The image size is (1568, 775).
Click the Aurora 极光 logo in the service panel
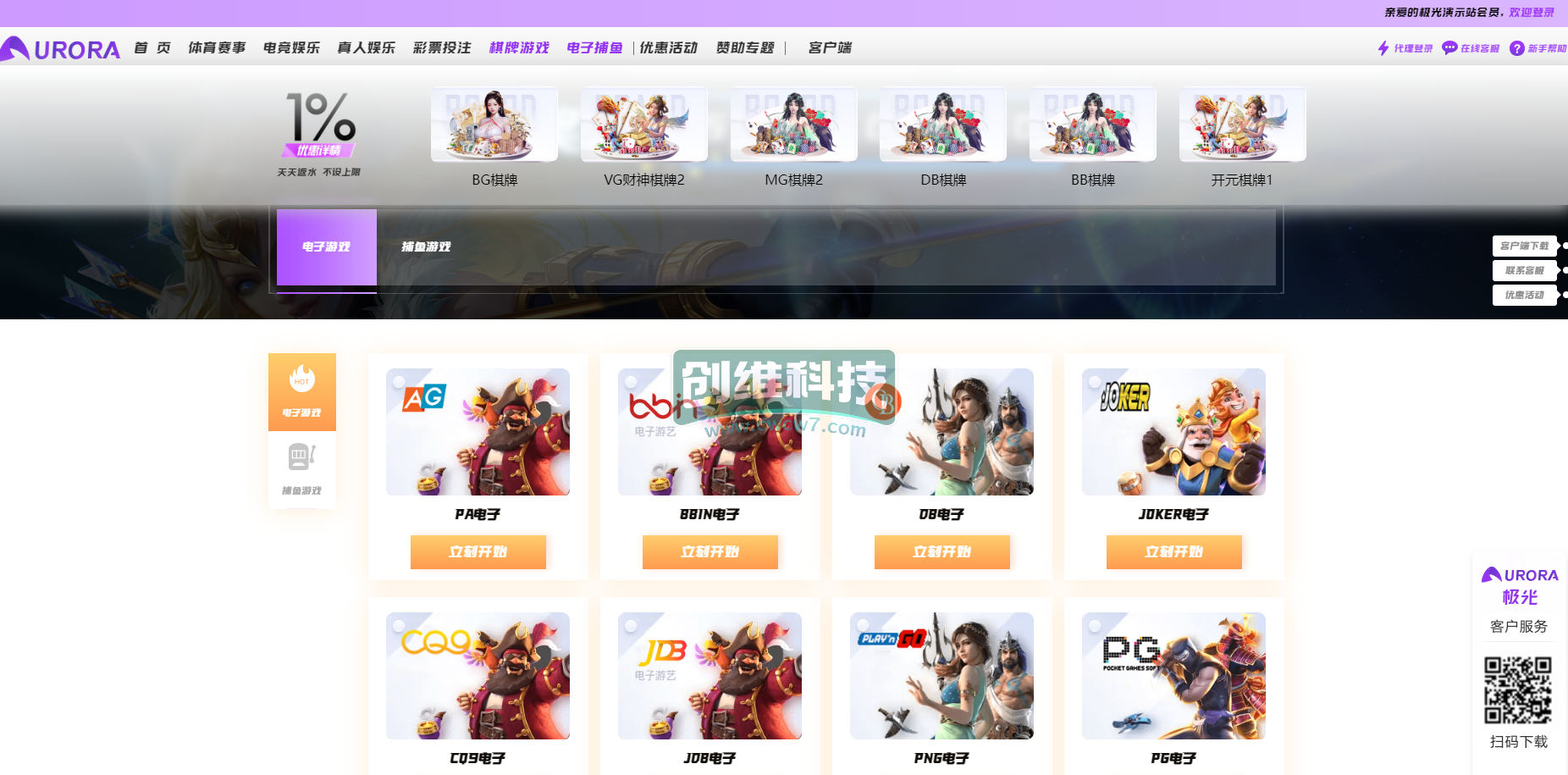click(x=1520, y=585)
